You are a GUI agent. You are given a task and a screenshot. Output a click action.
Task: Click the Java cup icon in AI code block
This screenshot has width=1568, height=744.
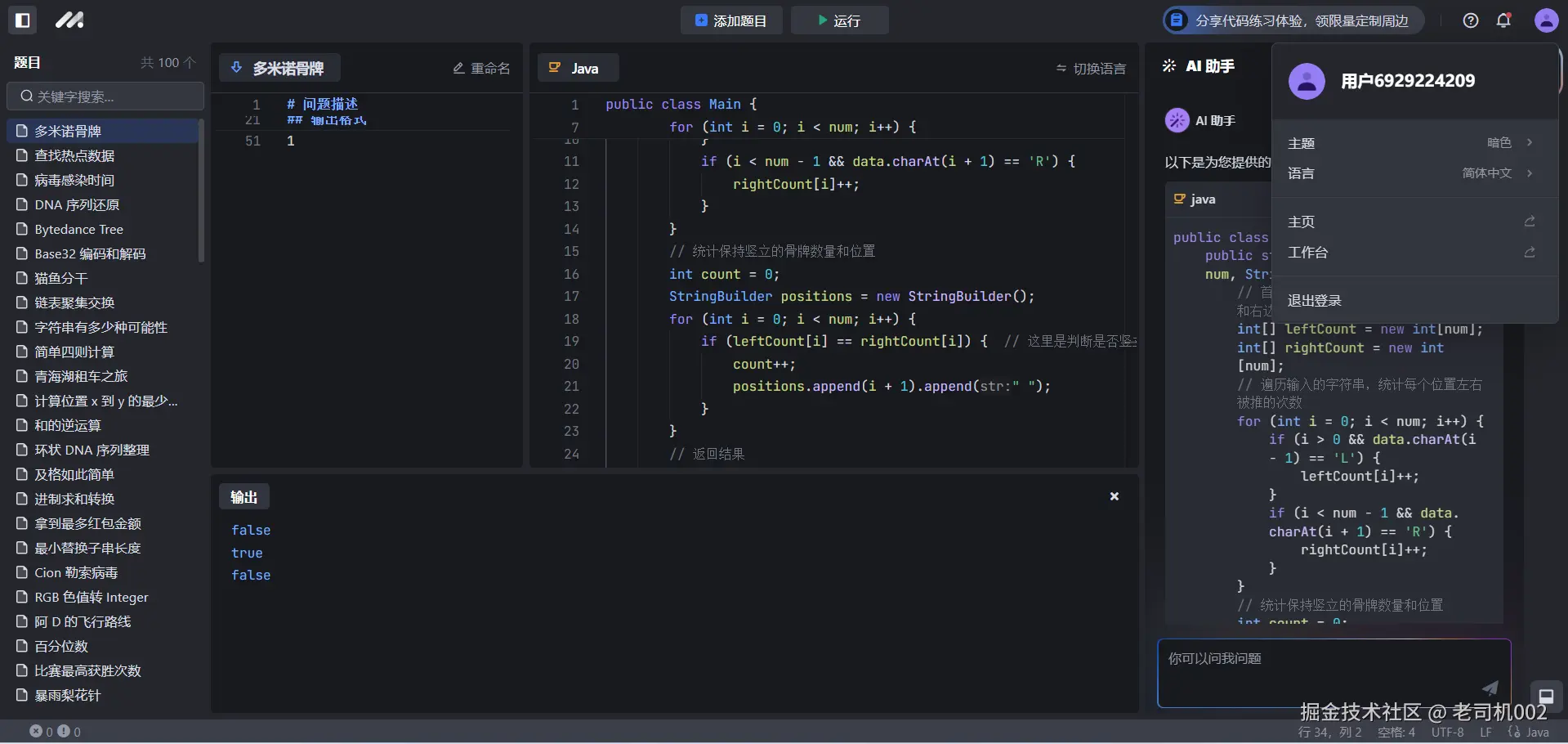click(1179, 199)
